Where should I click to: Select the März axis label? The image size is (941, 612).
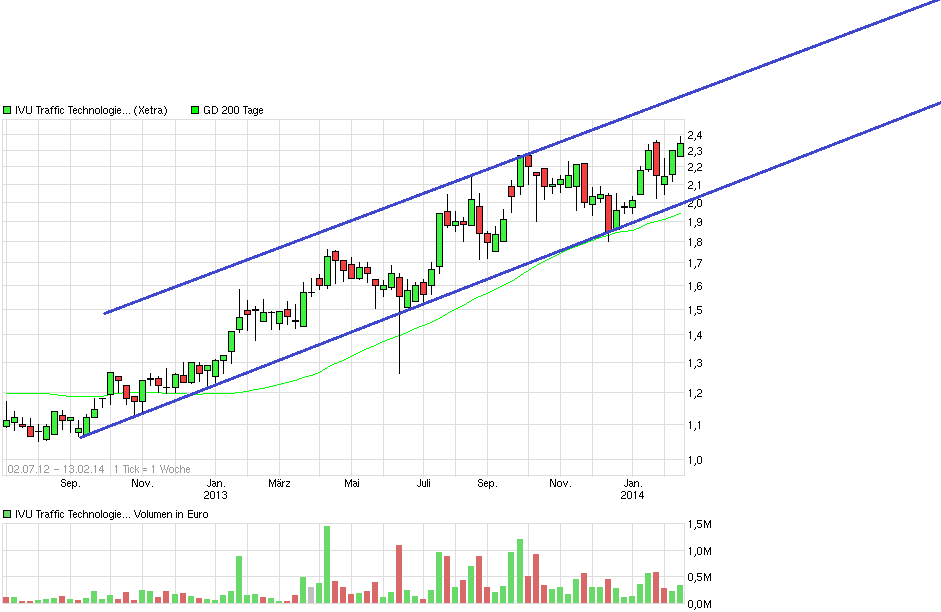point(279,482)
